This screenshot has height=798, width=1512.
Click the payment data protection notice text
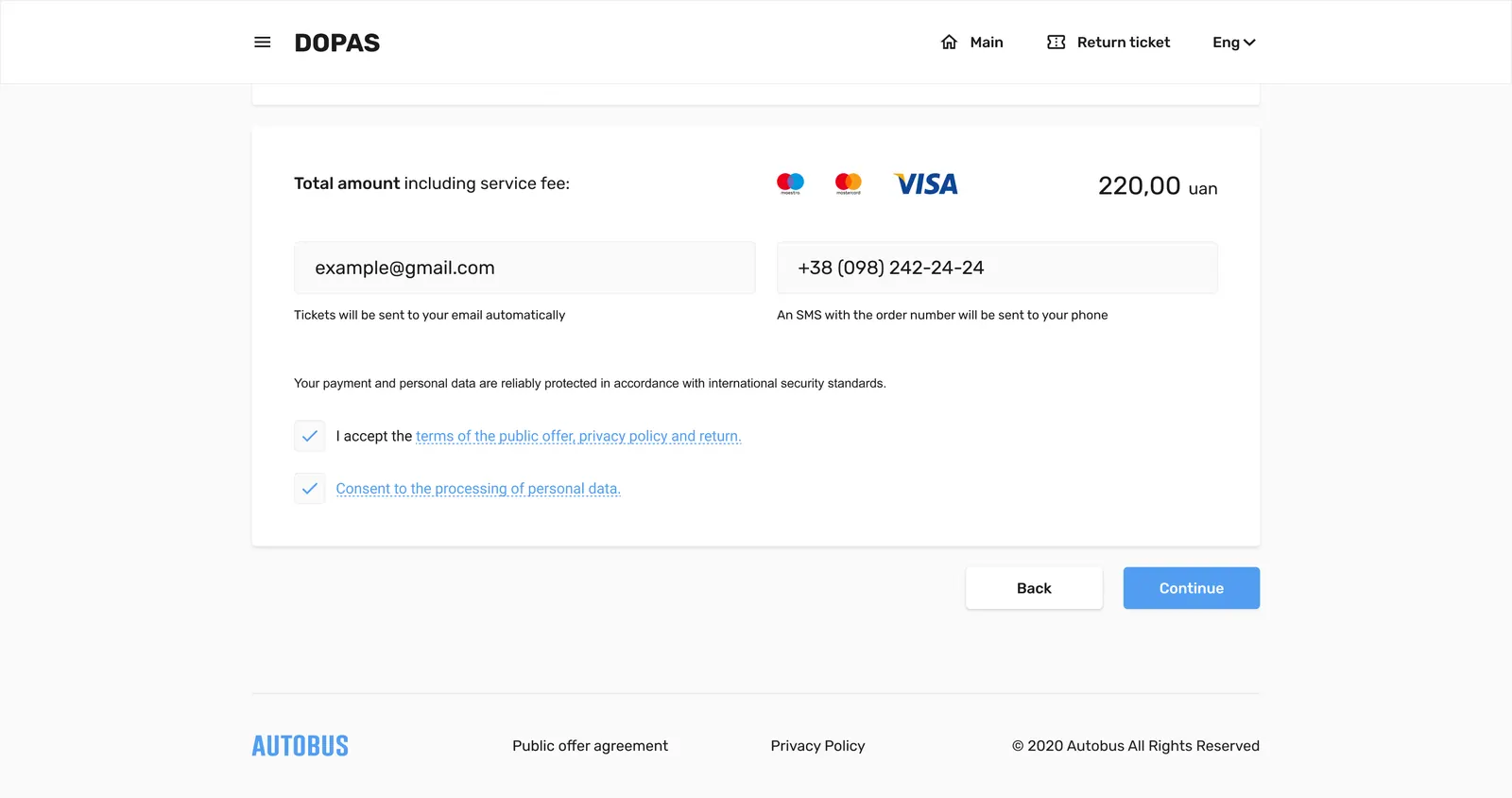590,383
